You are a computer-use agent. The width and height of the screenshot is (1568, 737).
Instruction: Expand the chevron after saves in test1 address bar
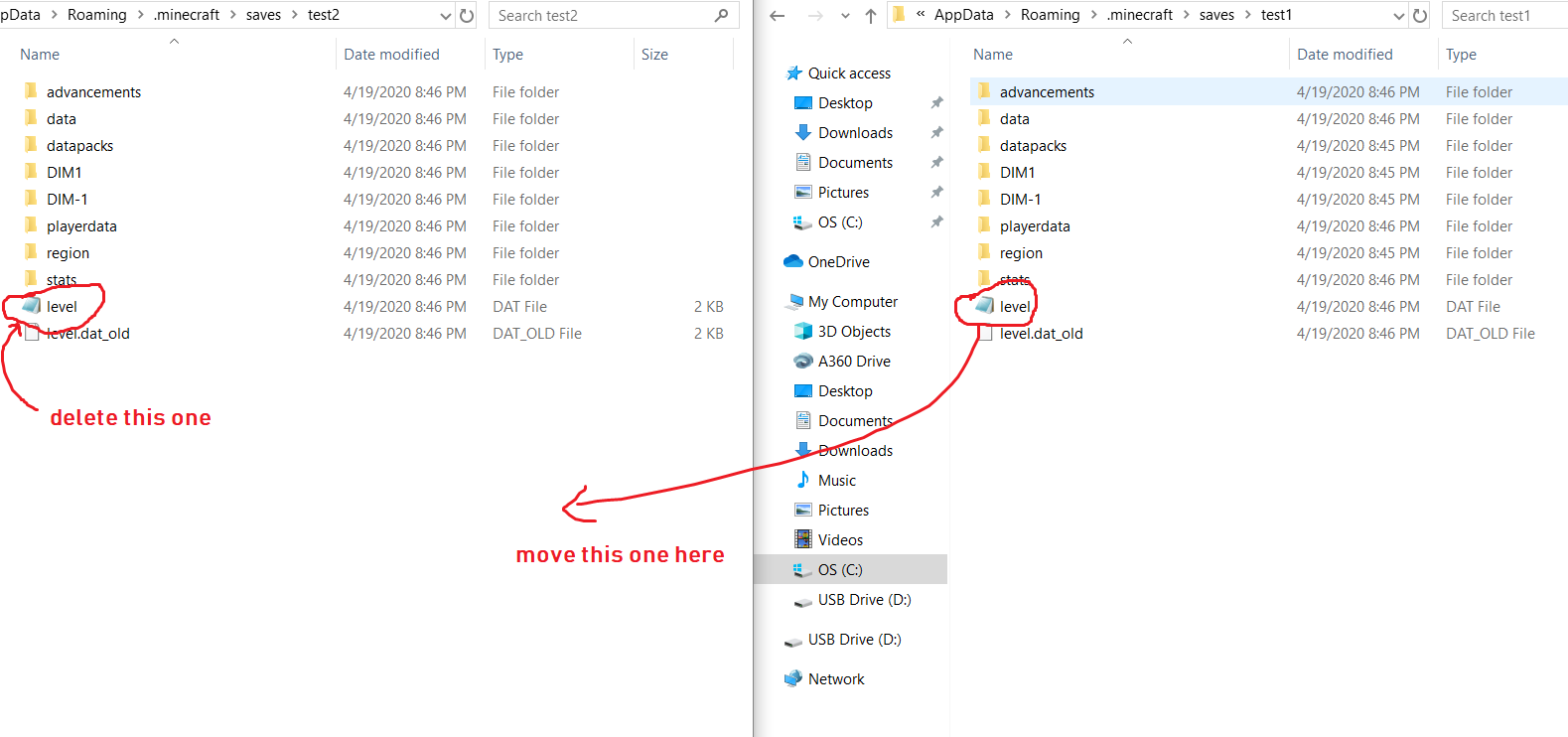1248,15
